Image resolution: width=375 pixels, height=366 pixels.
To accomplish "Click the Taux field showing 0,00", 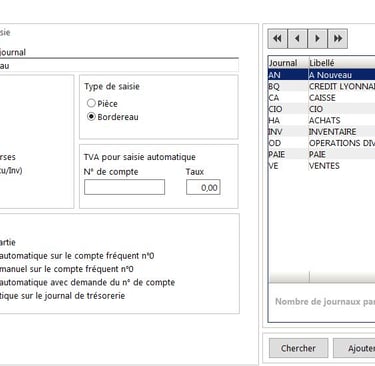I will pyautogui.click(x=203, y=187).
